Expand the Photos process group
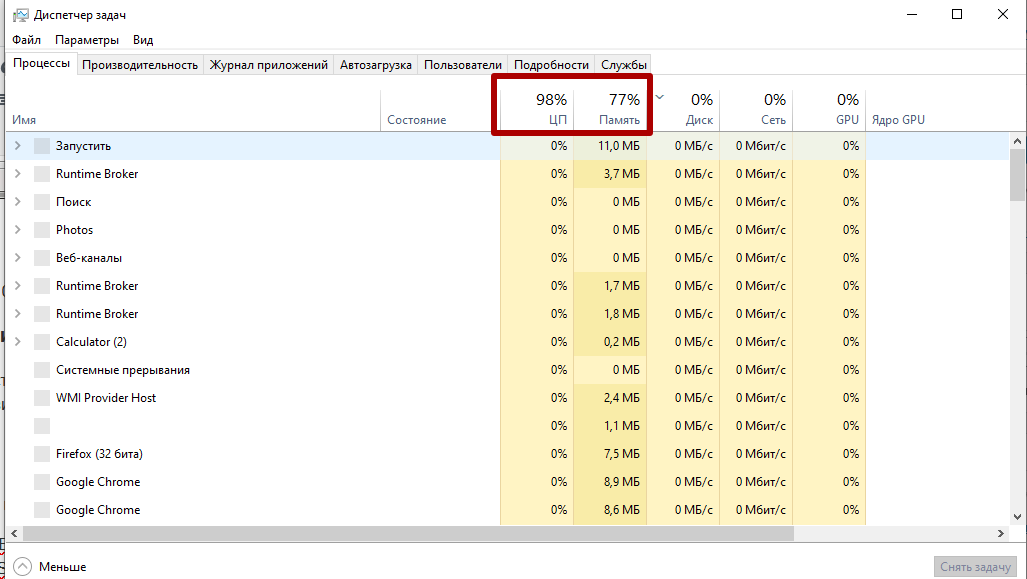The image size is (1027, 579). (x=17, y=230)
